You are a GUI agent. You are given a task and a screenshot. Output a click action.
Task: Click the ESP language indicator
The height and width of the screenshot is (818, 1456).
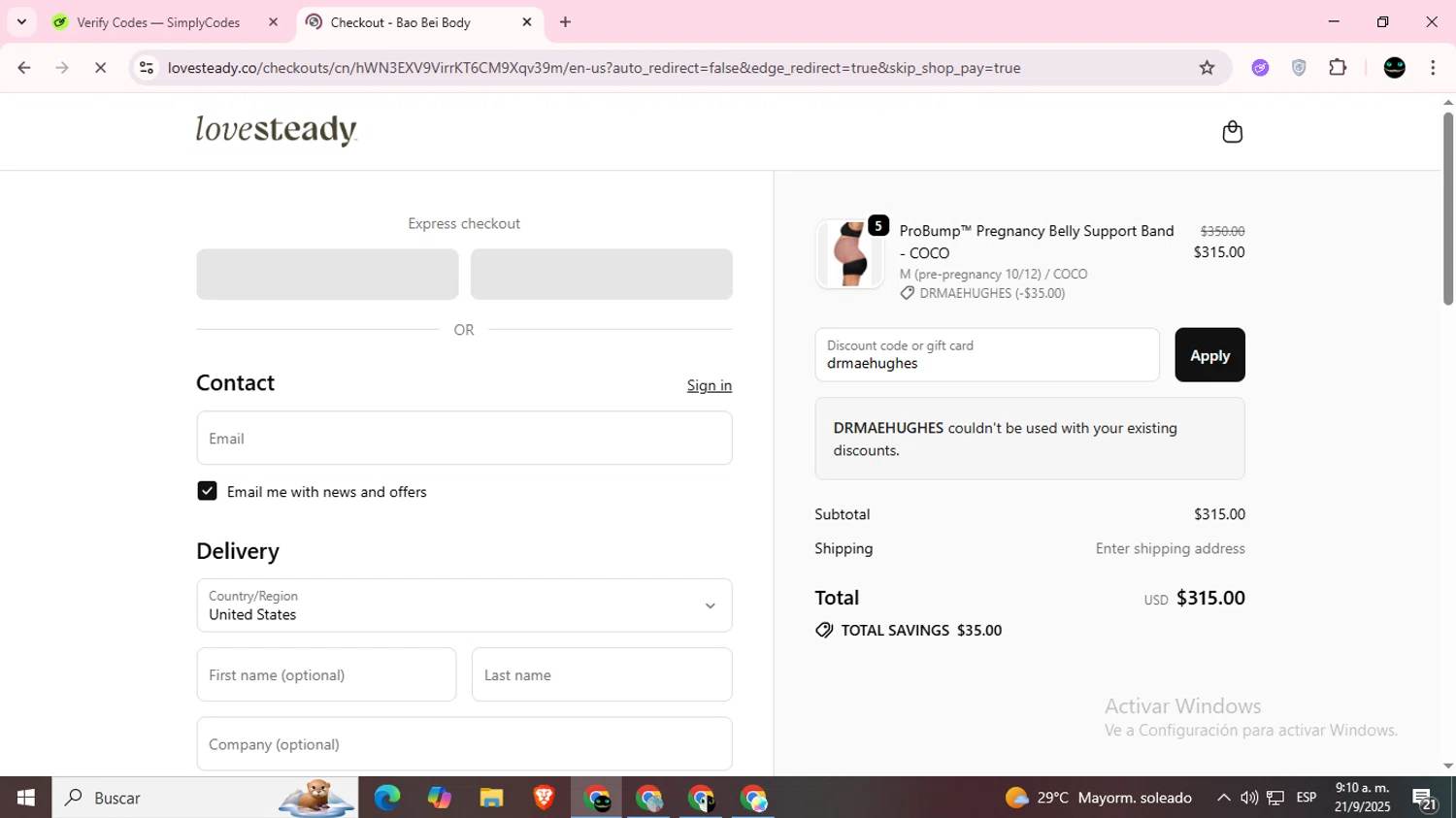pyautogui.click(x=1307, y=798)
